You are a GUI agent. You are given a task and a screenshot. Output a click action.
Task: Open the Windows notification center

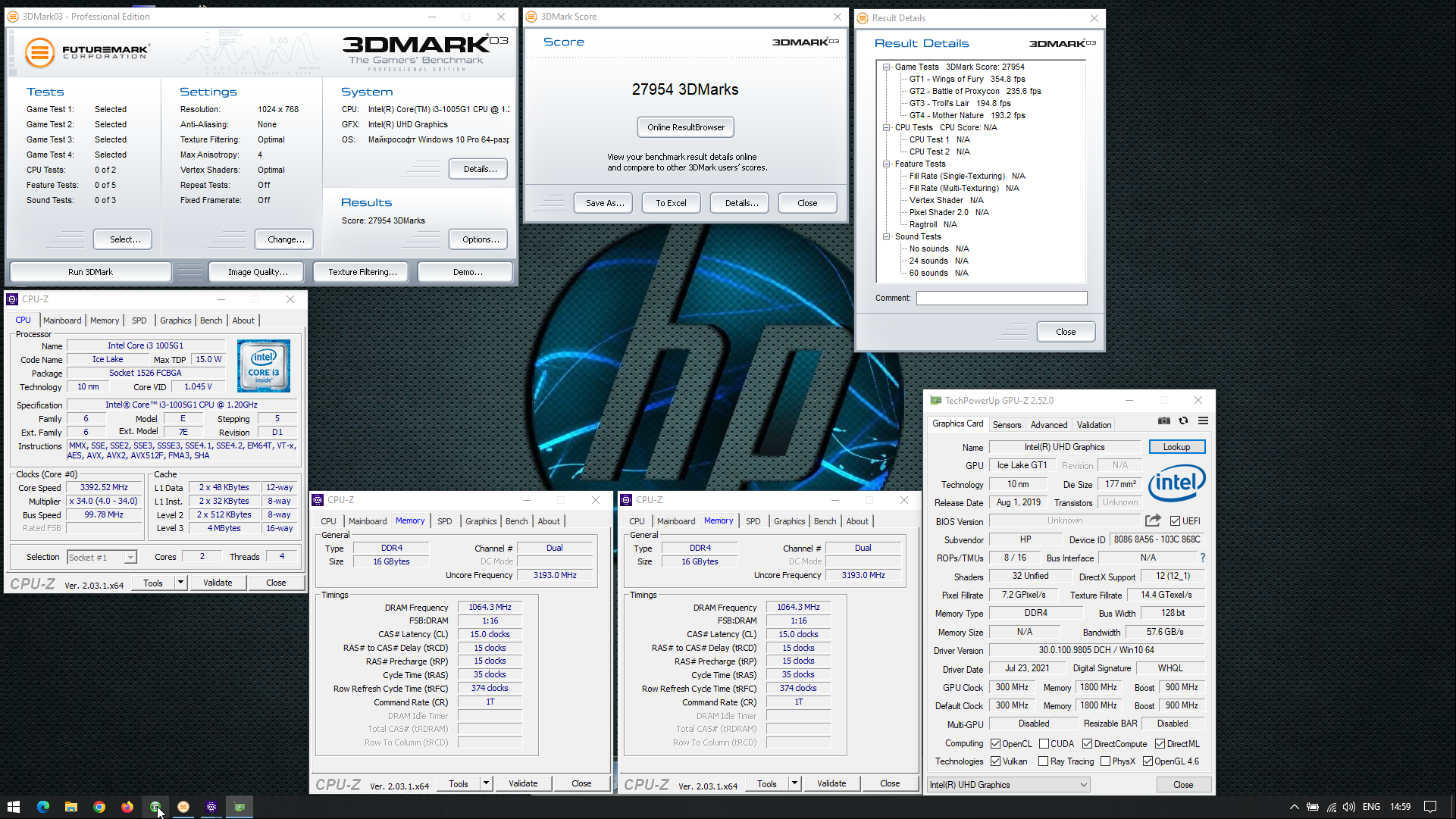[1430, 807]
